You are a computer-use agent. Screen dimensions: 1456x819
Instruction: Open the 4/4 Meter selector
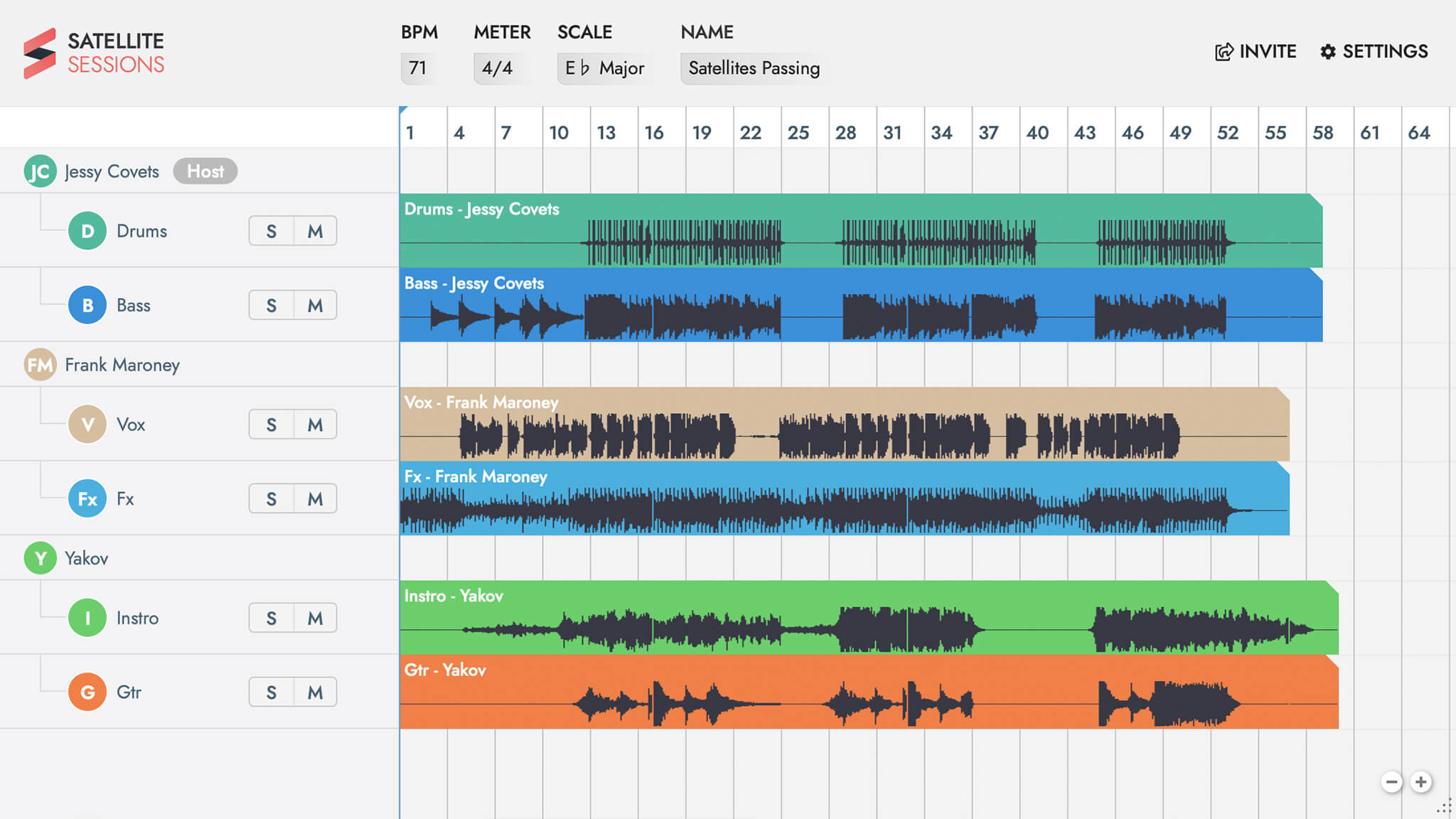496,68
